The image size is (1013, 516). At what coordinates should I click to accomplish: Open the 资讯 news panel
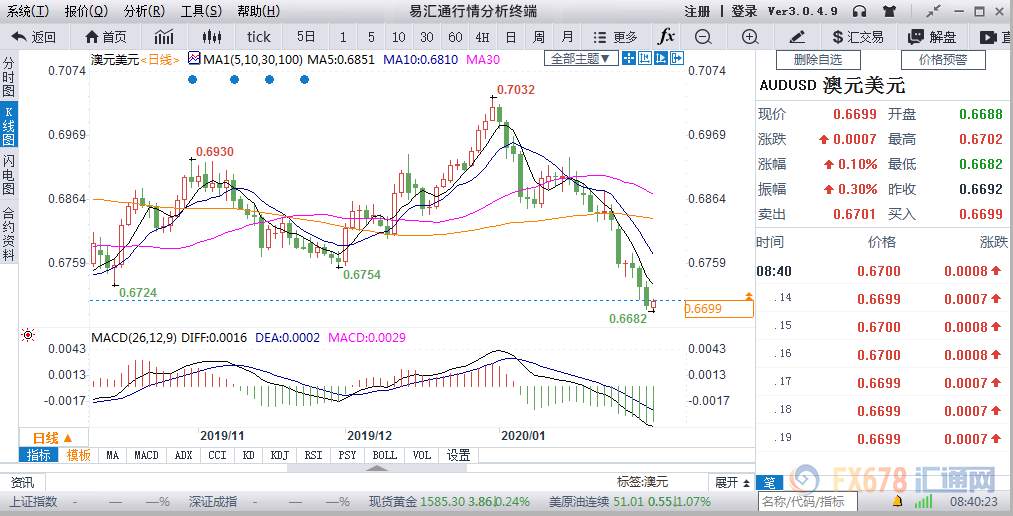point(23,482)
